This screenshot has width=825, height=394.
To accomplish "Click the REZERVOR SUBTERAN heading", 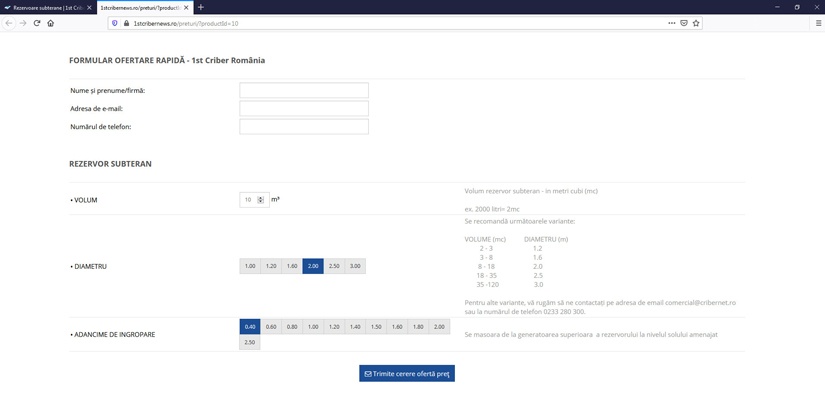I will 110,164.
